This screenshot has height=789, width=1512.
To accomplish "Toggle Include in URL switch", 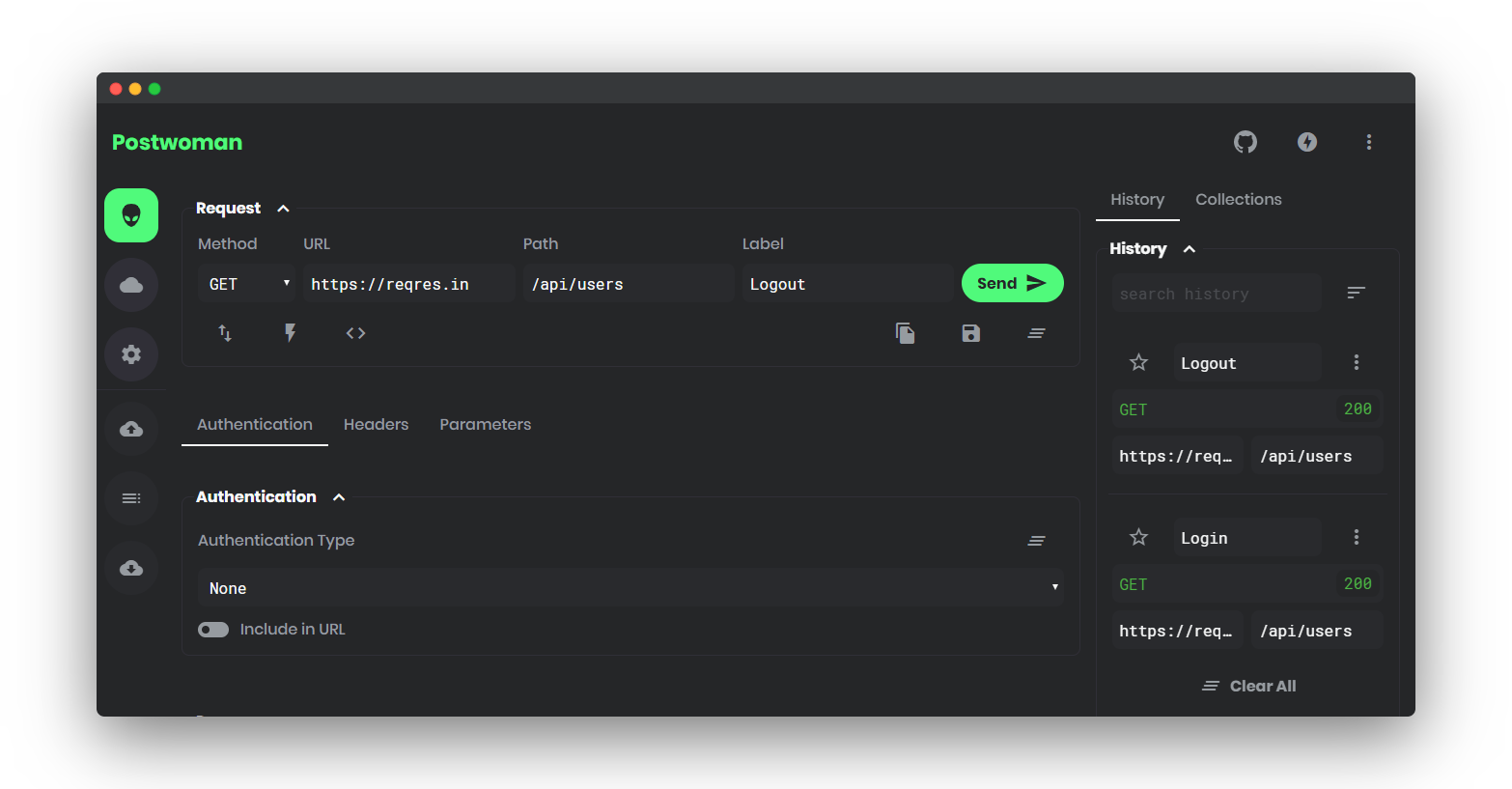I will [x=212, y=629].
